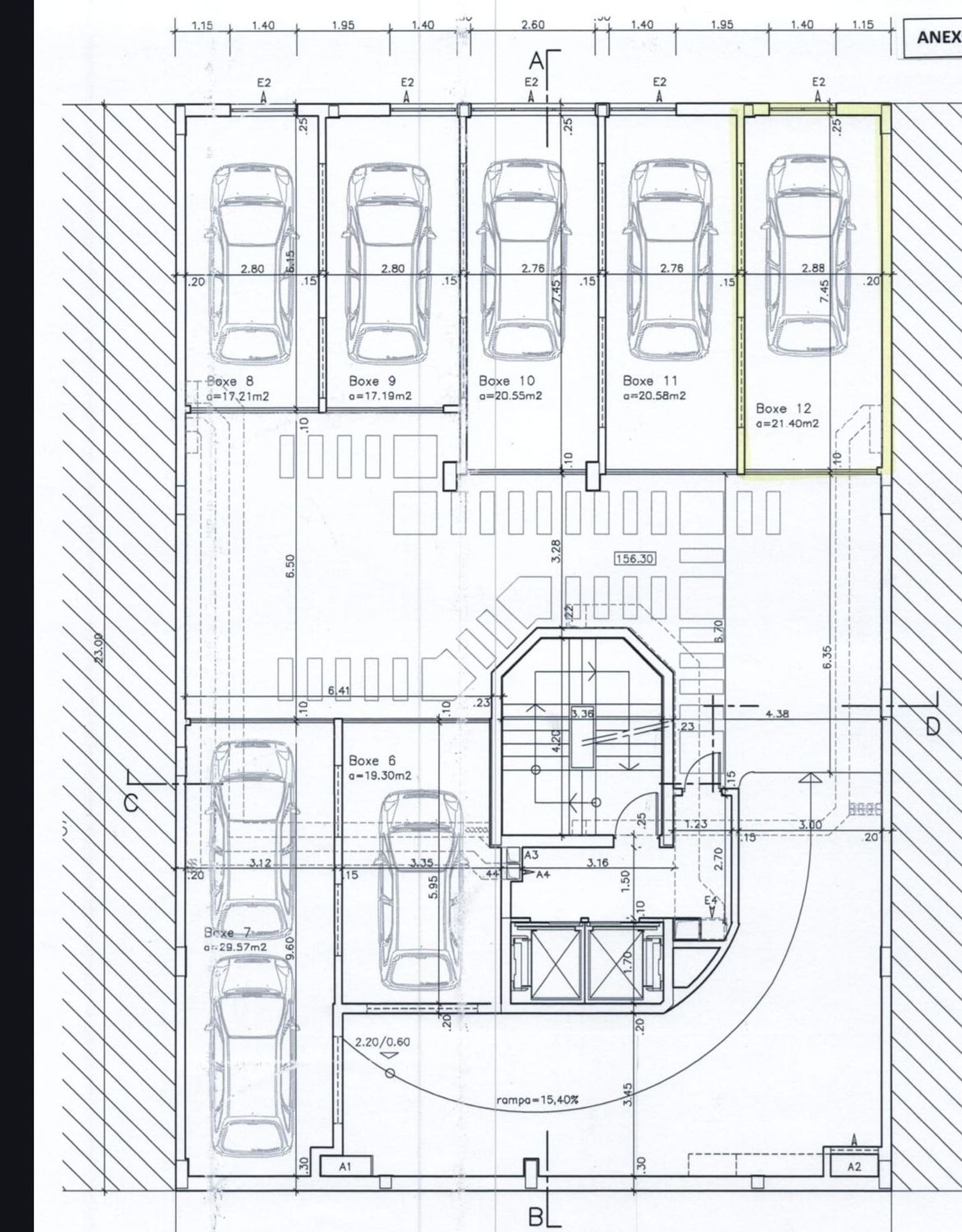Click the E4 label near the stairwell
Screen dimensions: 962x1232
pos(711,900)
